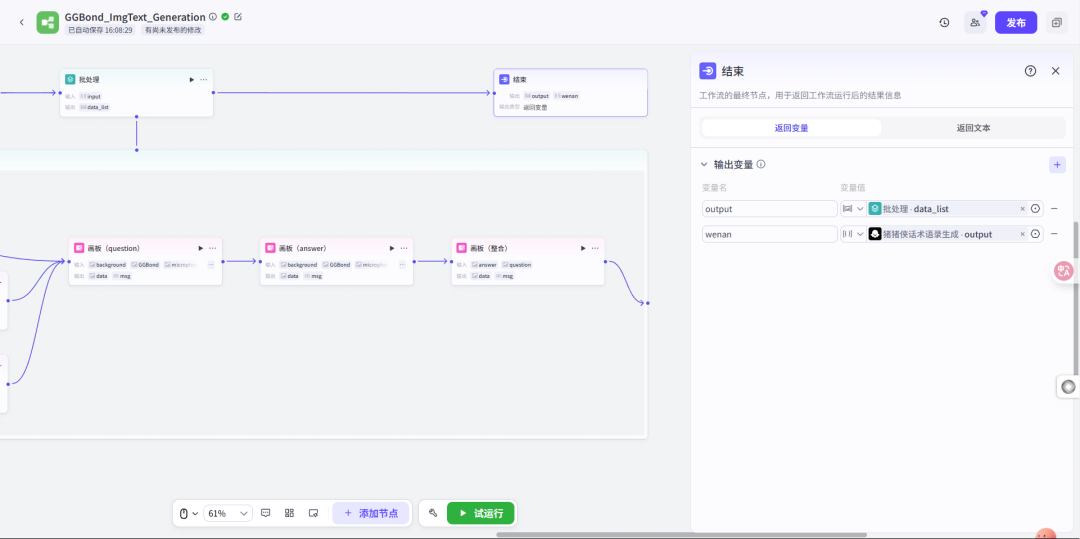
Task: Click the auto-arrange grid icon
Action: coord(289,513)
